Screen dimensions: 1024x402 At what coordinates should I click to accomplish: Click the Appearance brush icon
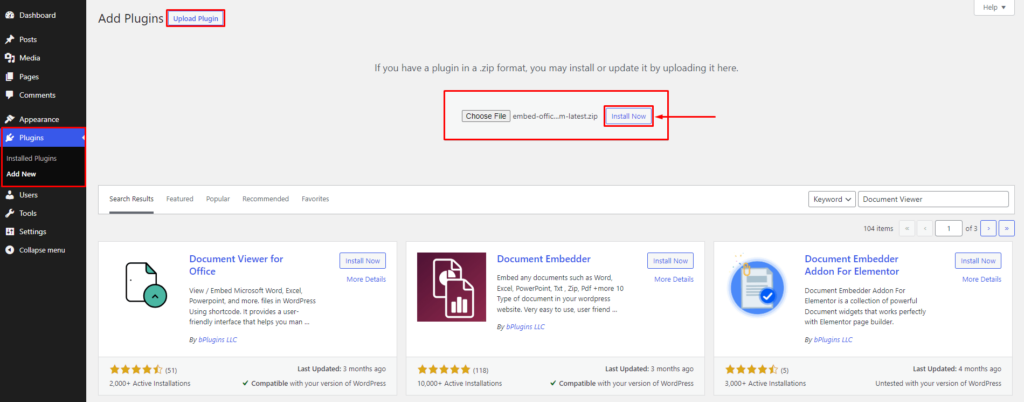click(9, 119)
